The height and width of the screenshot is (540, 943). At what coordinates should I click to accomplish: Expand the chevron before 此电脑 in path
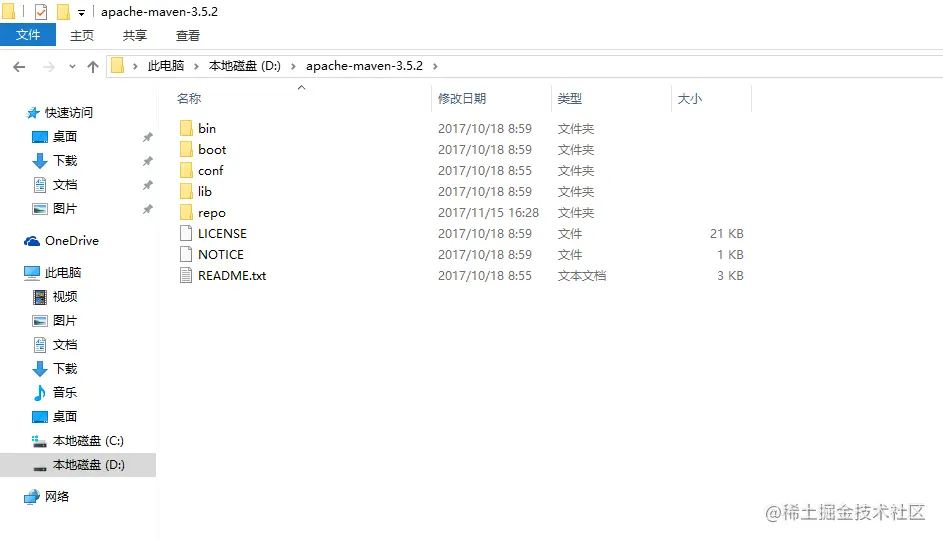[135, 66]
